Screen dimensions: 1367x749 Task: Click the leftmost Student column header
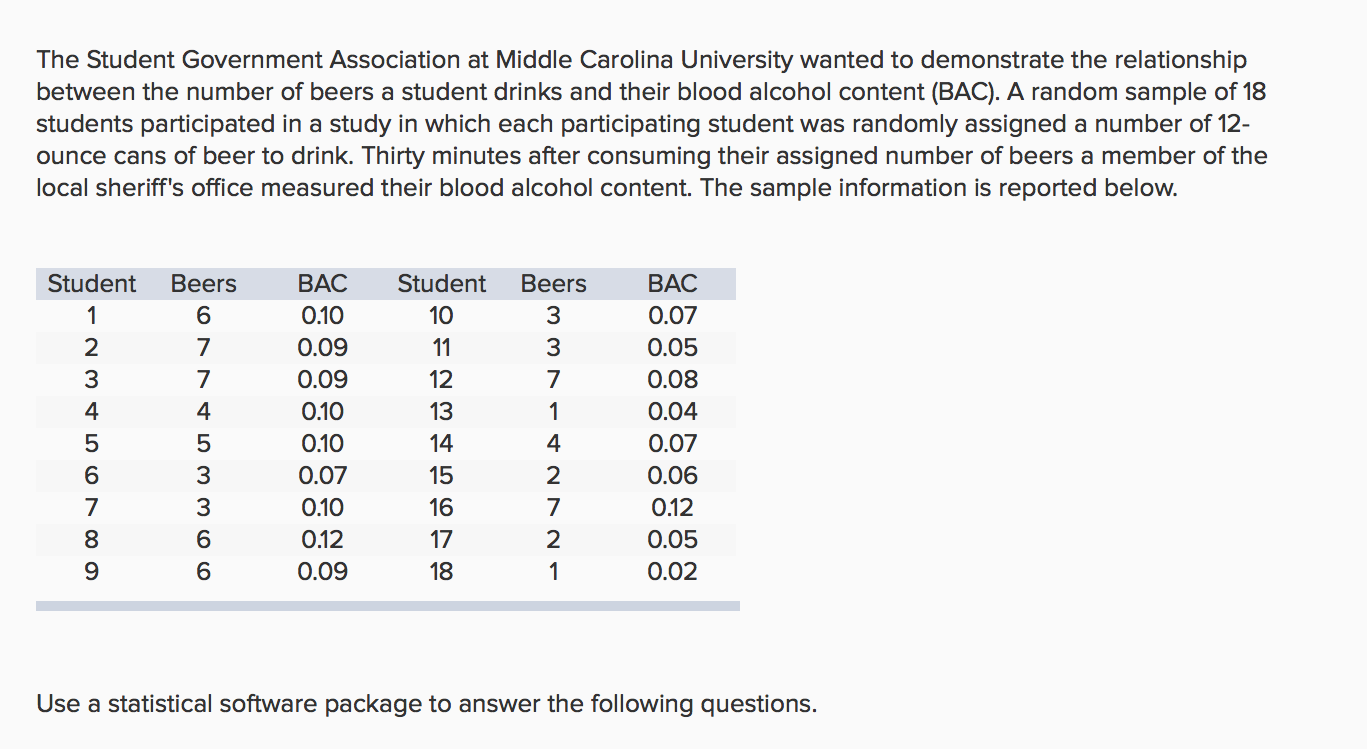click(92, 284)
